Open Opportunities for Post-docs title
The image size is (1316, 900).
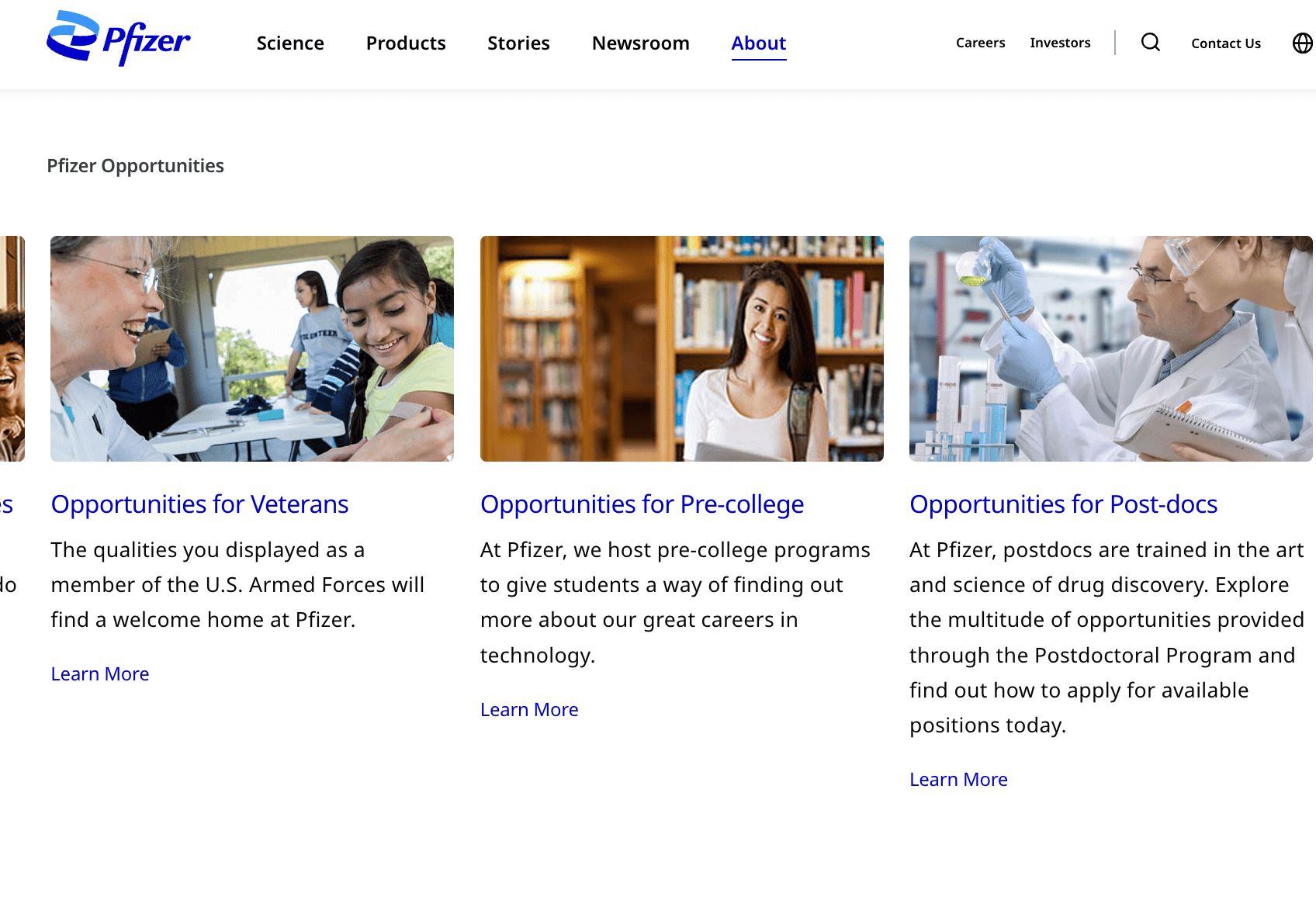1063,504
